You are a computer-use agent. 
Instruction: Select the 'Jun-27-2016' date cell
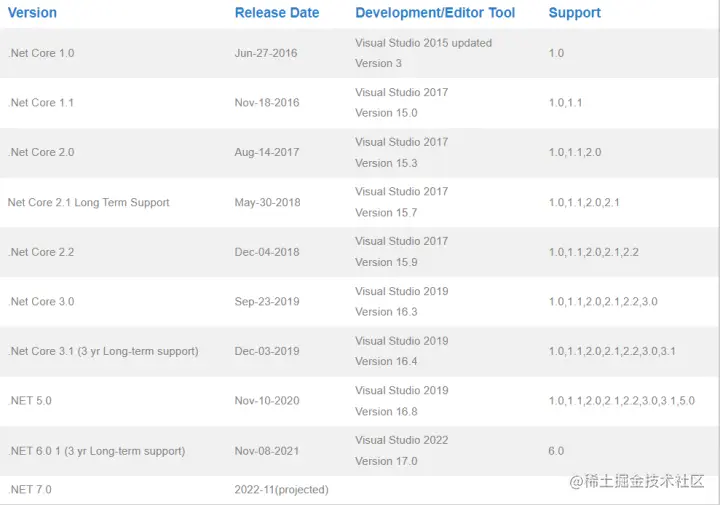pyautogui.click(x=266, y=53)
